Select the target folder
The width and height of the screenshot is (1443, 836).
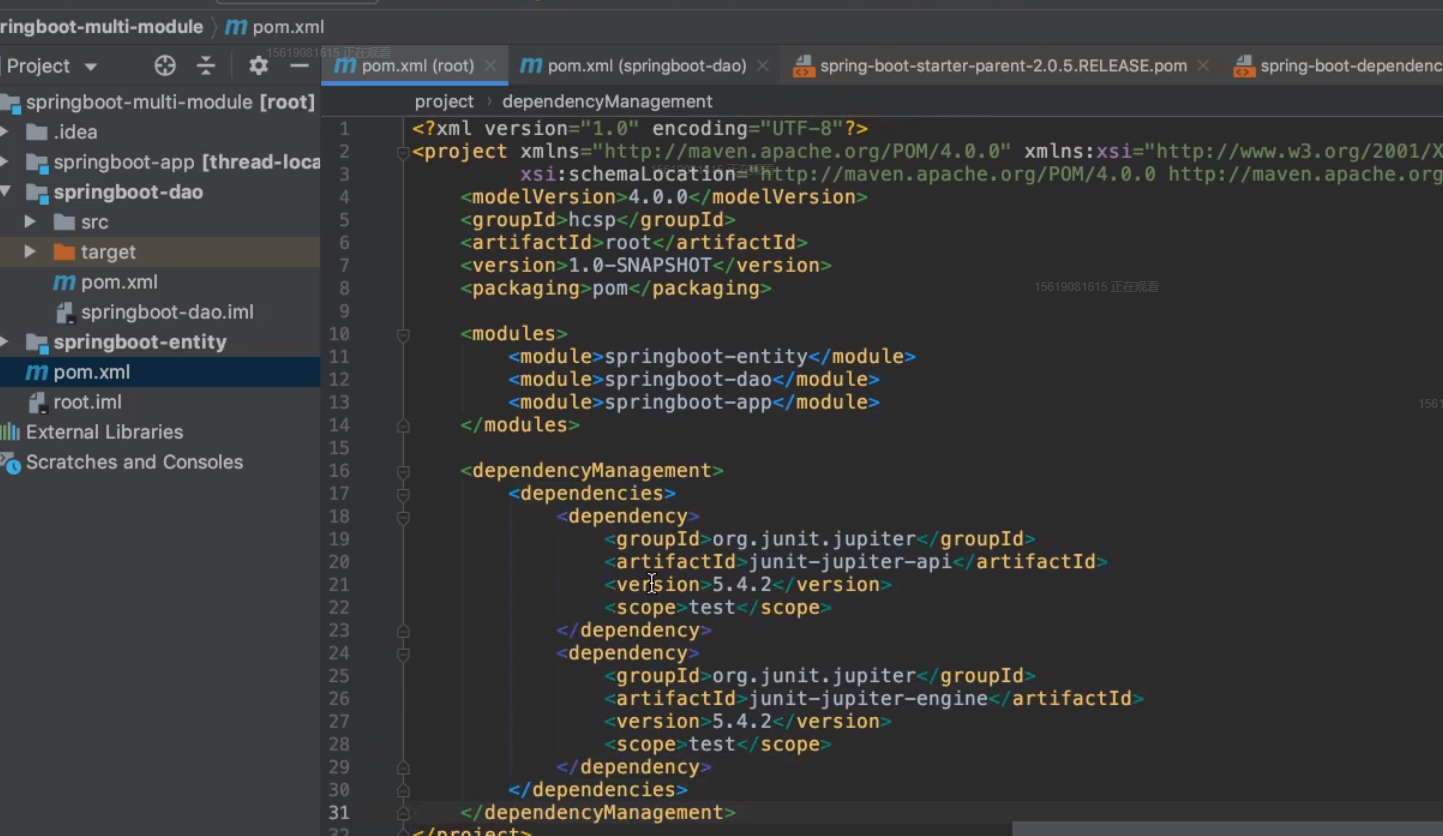108,252
